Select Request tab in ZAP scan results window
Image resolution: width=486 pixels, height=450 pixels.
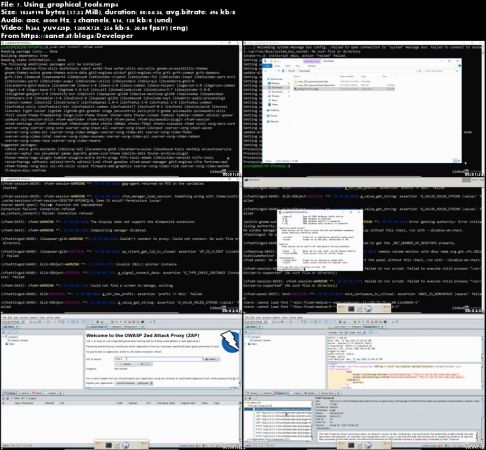click(x=356, y=327)
